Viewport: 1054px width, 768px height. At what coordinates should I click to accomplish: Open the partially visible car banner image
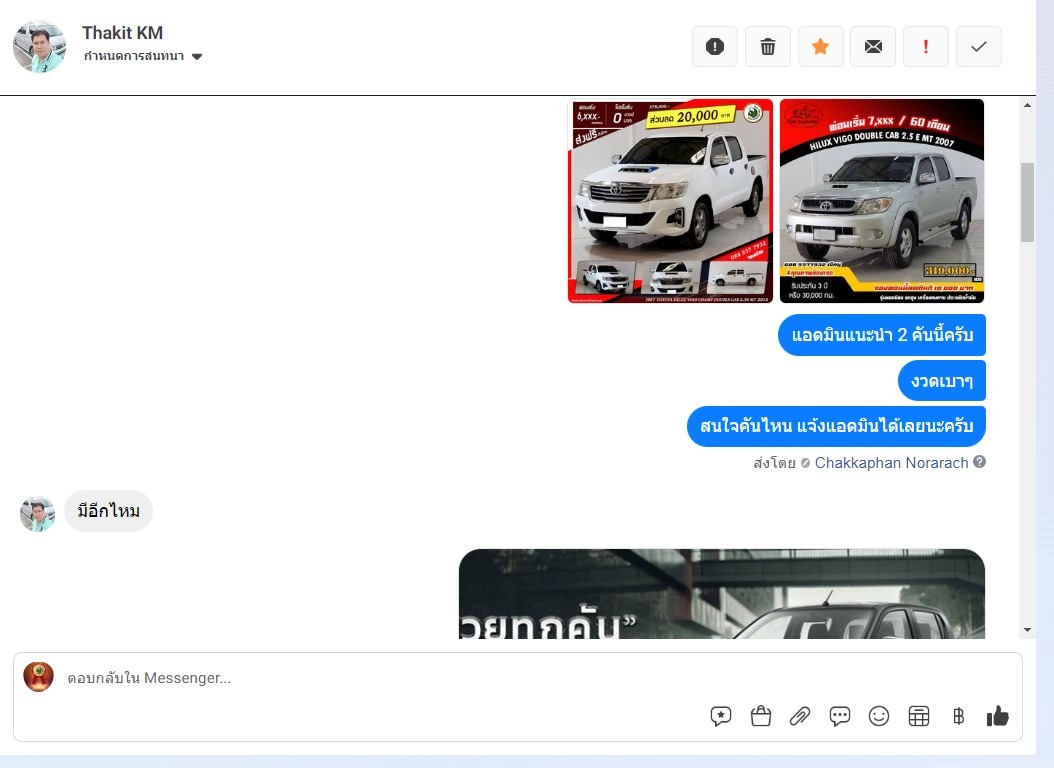(721, 594)
